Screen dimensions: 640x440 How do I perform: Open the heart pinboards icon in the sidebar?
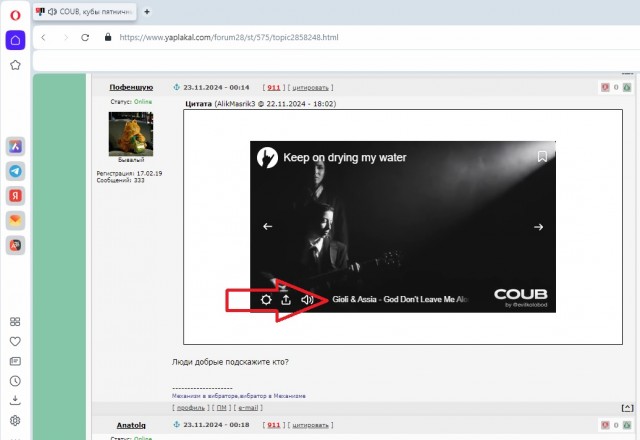pyautogui.click(x=15, y=341)
